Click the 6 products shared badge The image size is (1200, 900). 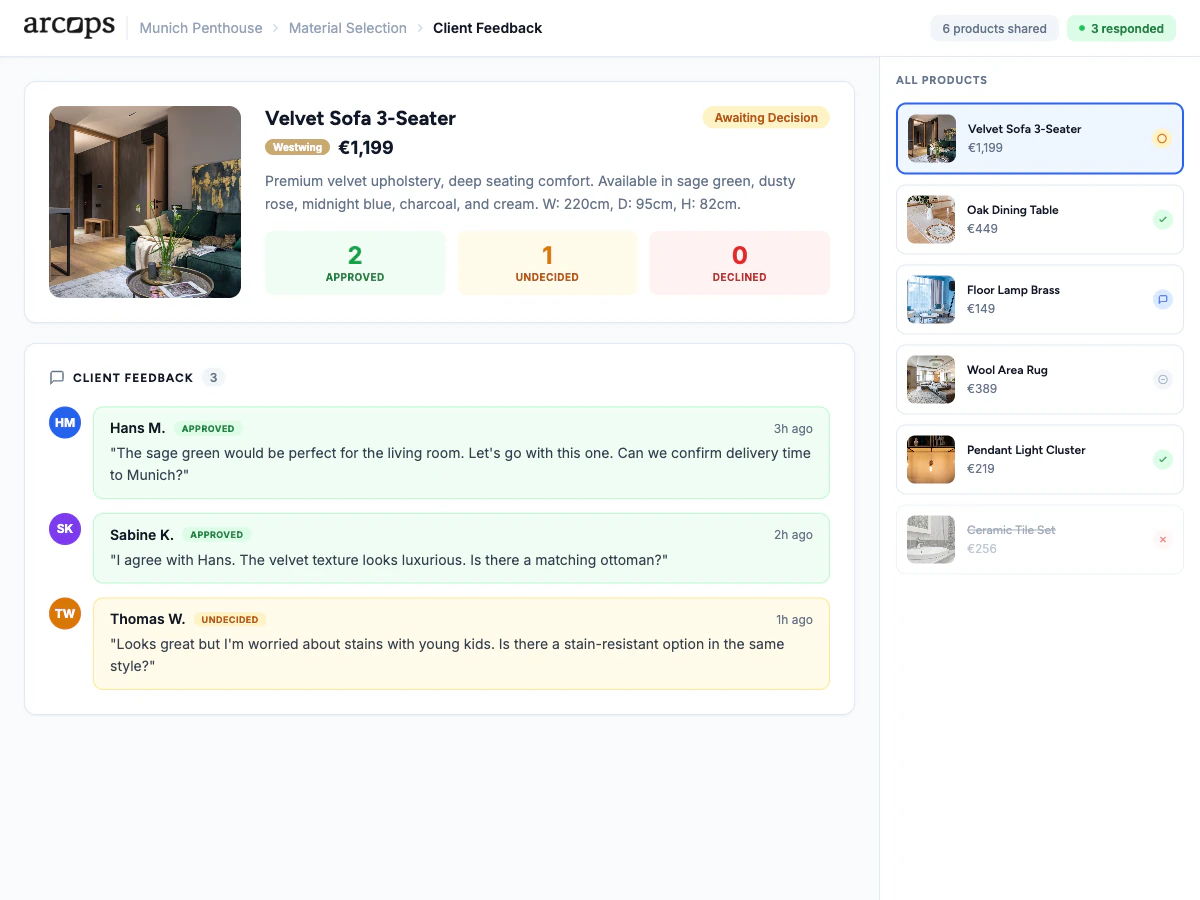(994, 28)
